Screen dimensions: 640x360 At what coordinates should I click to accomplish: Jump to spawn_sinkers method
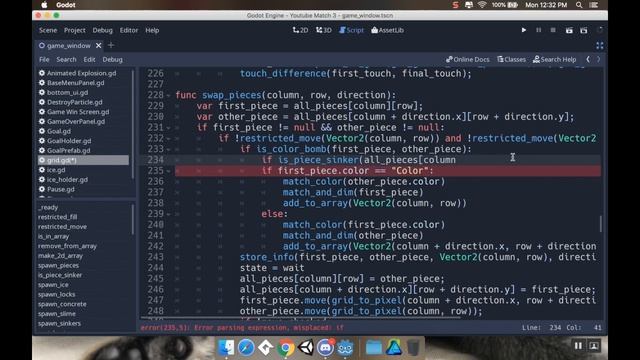59,323
